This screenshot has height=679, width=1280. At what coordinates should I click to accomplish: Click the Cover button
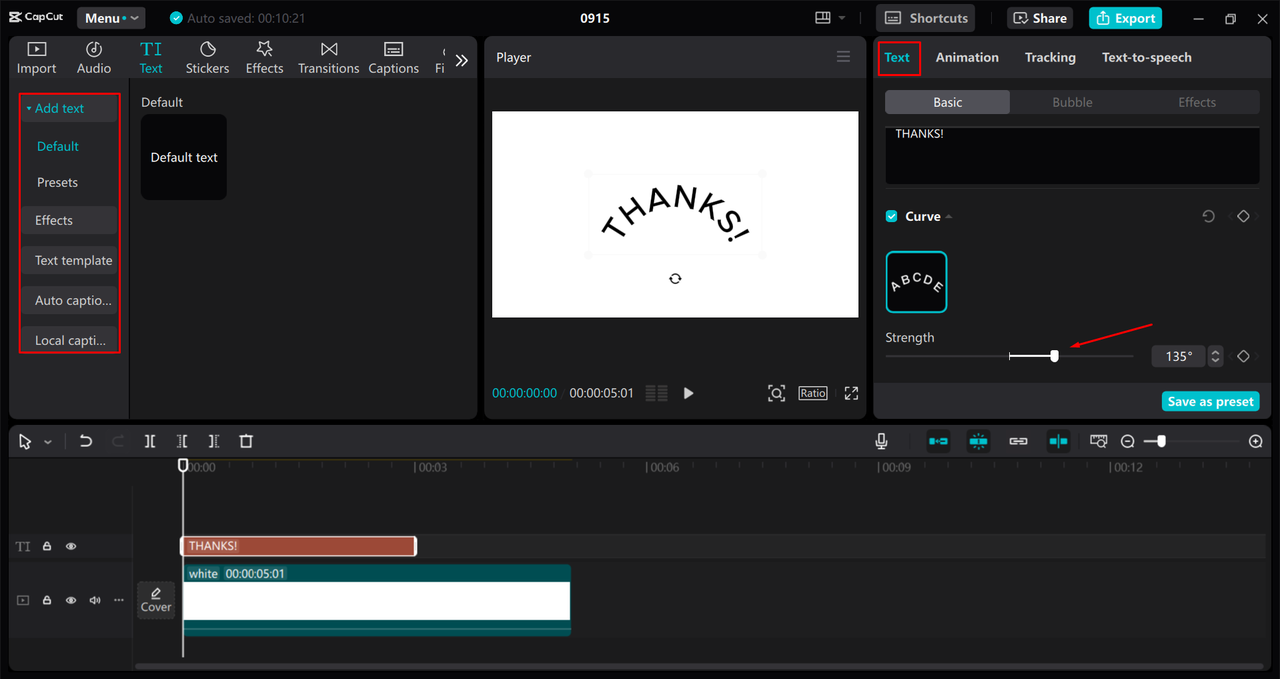pyautogui.click(x=156, y=600)
